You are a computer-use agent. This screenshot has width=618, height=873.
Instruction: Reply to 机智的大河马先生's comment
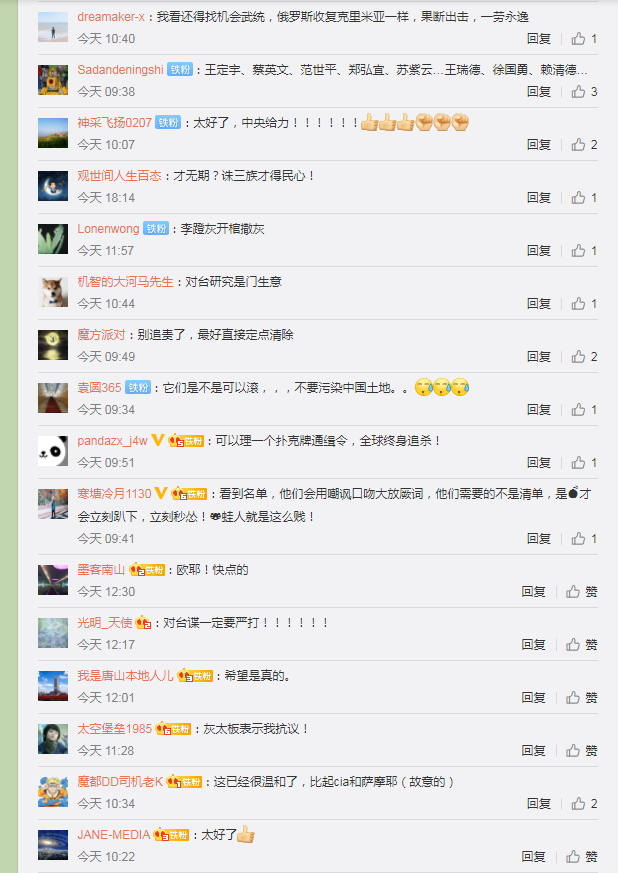pos(538,303)
